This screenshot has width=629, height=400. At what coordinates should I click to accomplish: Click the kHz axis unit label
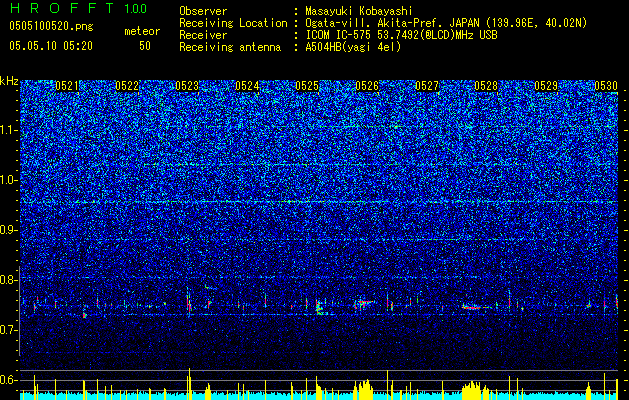[x=9, y=81]
